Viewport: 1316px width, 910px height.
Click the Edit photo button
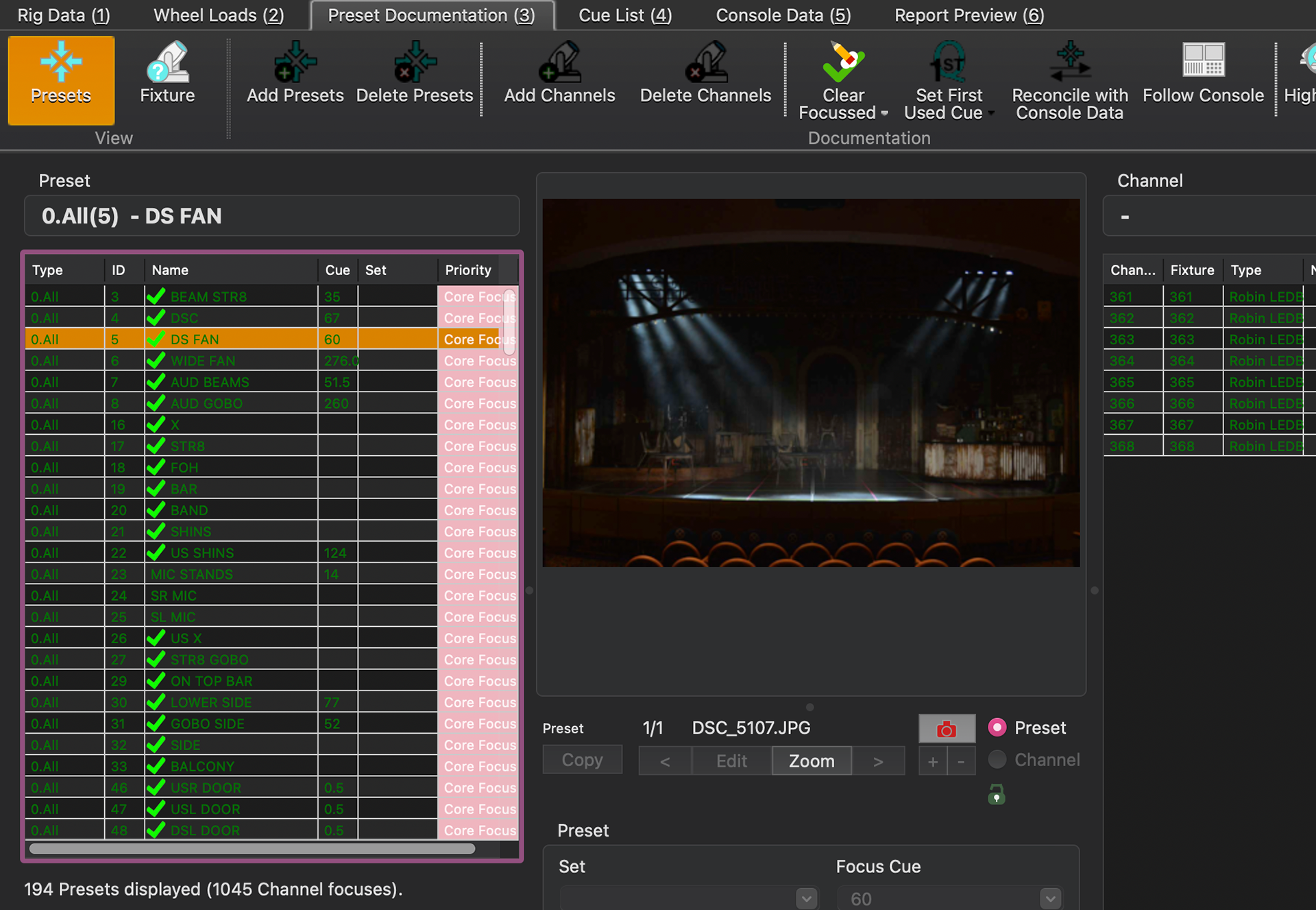click(732, 761)
